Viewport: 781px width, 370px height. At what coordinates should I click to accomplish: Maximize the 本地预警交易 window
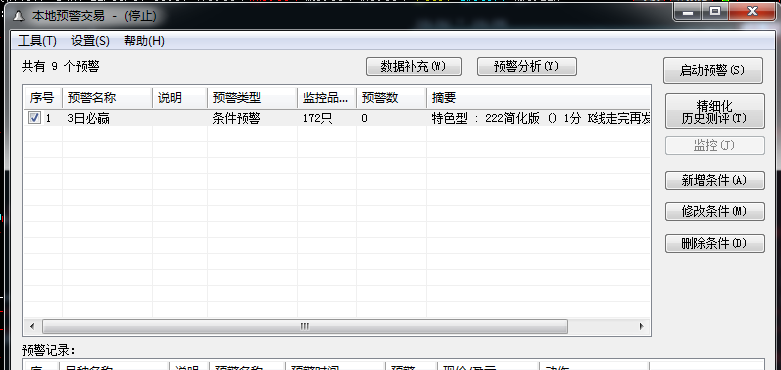[715, 12]
